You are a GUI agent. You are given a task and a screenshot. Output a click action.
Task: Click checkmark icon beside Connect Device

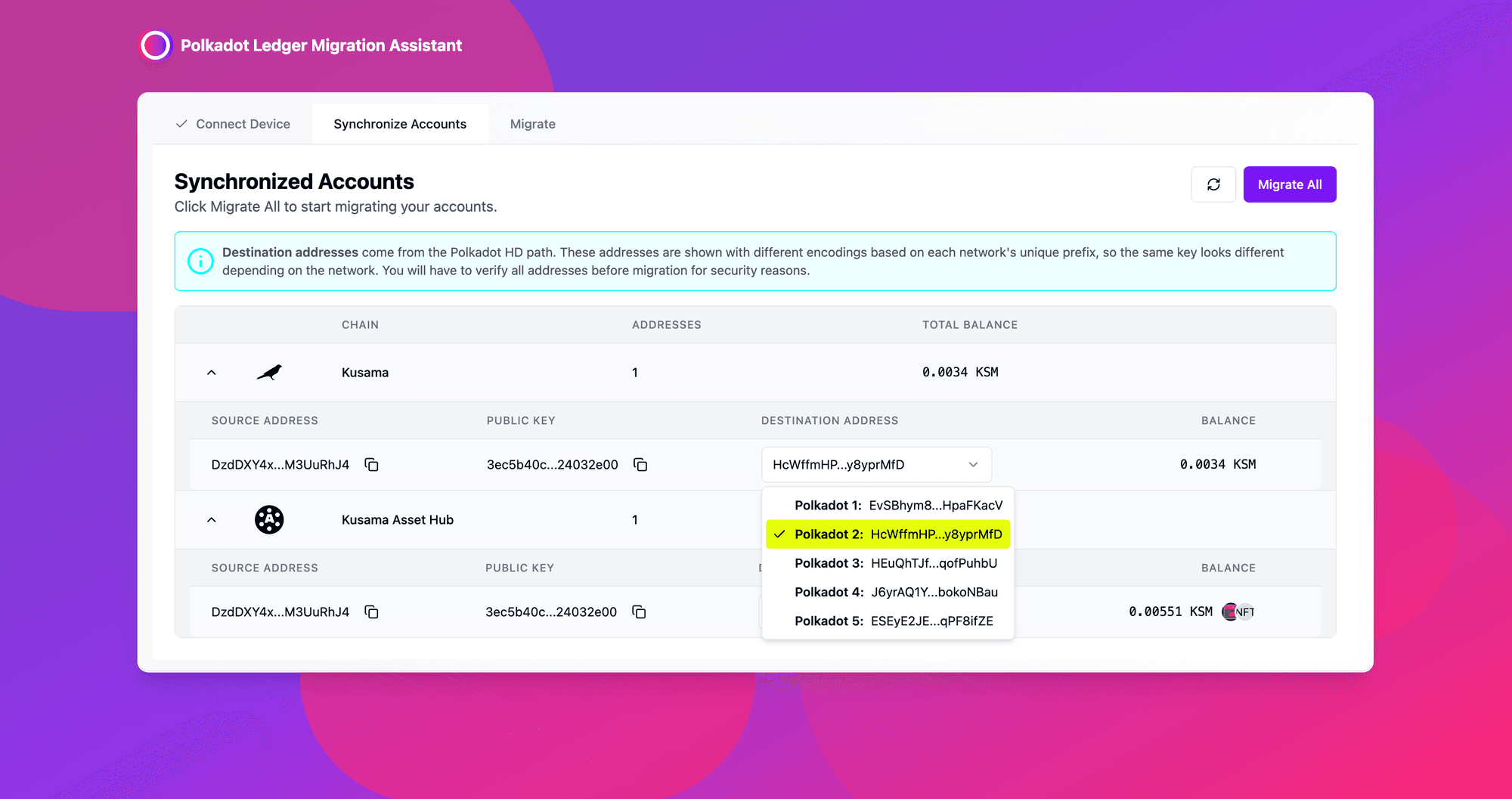181,124
